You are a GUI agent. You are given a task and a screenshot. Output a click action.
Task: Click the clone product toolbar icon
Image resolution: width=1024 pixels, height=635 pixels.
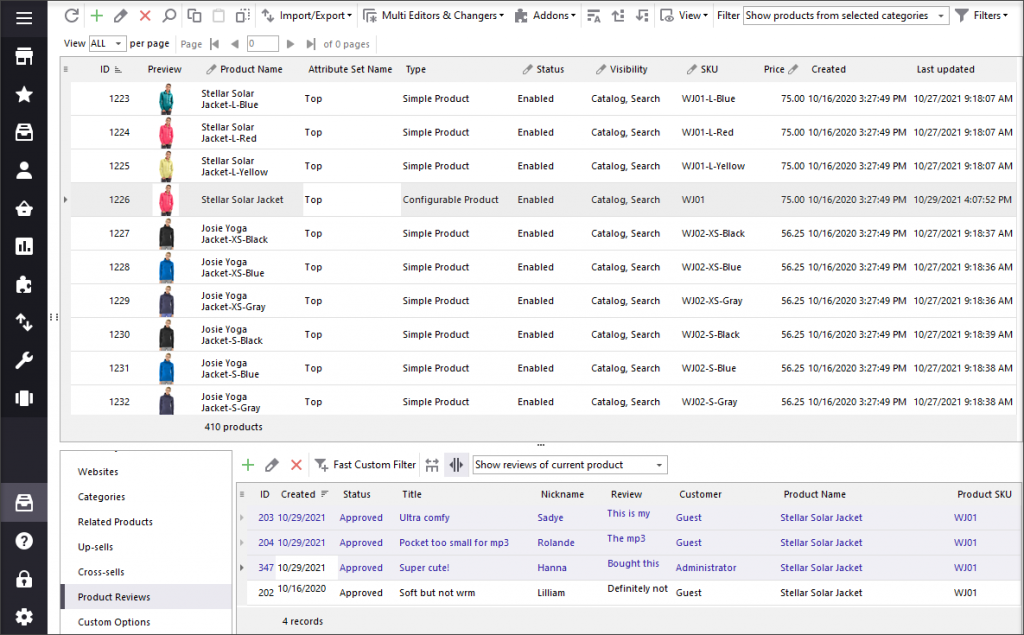(243, 16)
